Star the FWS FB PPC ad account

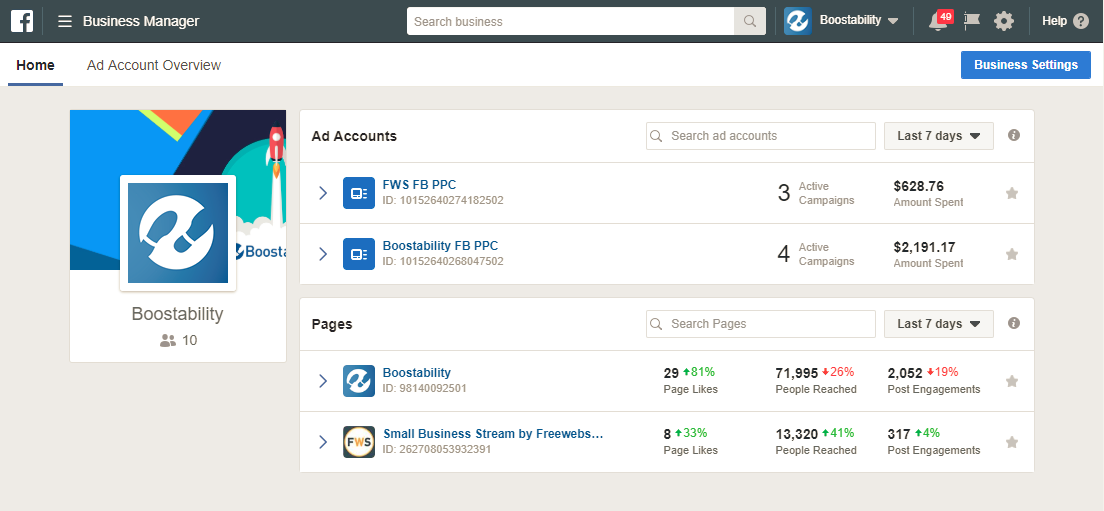click(1012, 193)
